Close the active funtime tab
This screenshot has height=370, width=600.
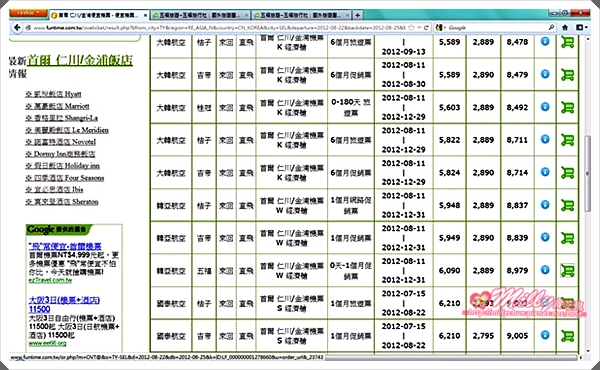point(145,15)
